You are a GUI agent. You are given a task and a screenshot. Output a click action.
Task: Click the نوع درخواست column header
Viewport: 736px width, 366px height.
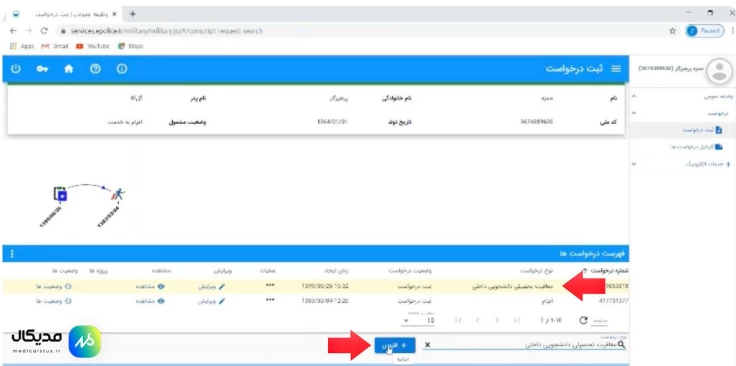pos(538,271)
